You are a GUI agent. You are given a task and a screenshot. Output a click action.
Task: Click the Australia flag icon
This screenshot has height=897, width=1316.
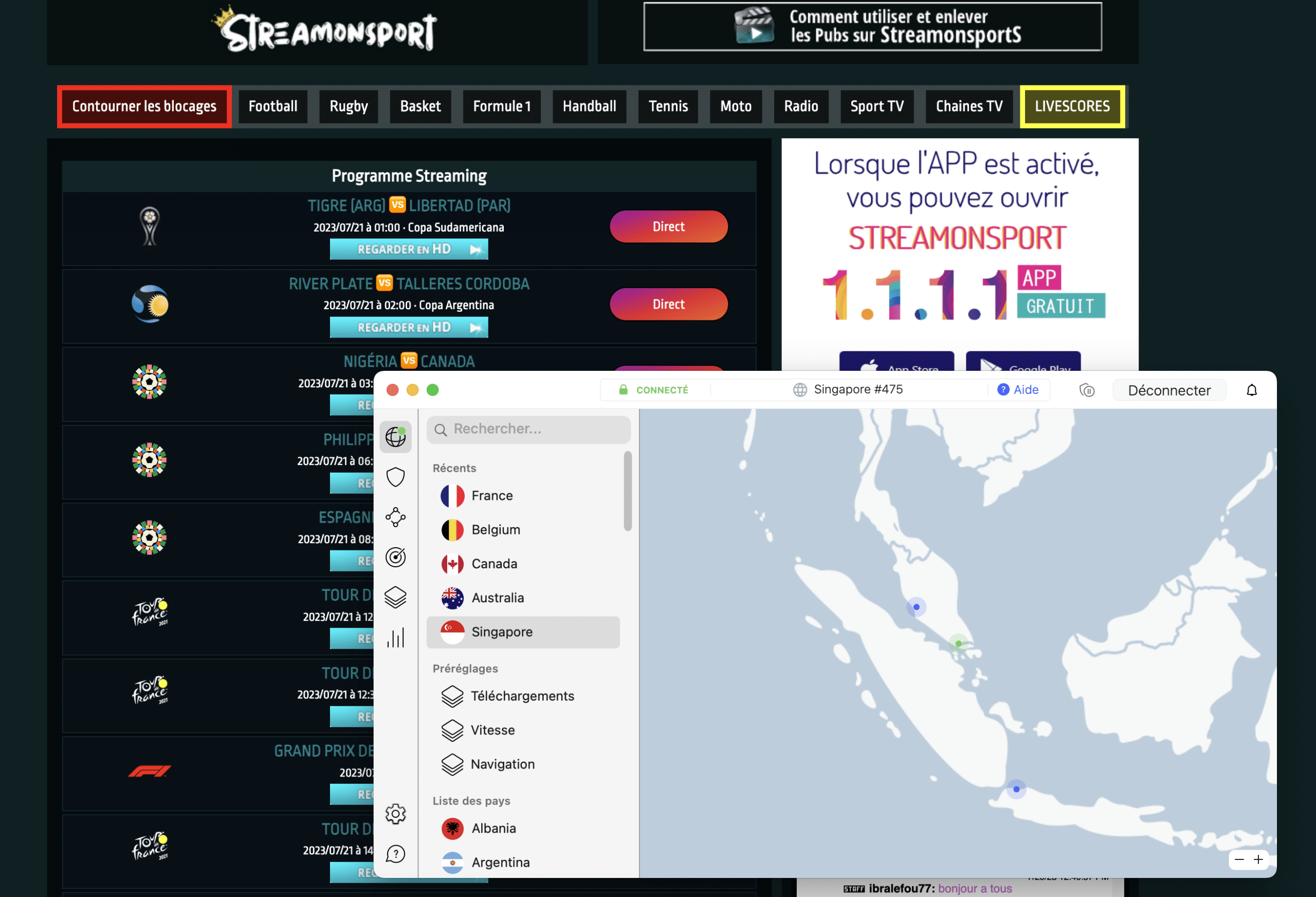tap(452, 598)
